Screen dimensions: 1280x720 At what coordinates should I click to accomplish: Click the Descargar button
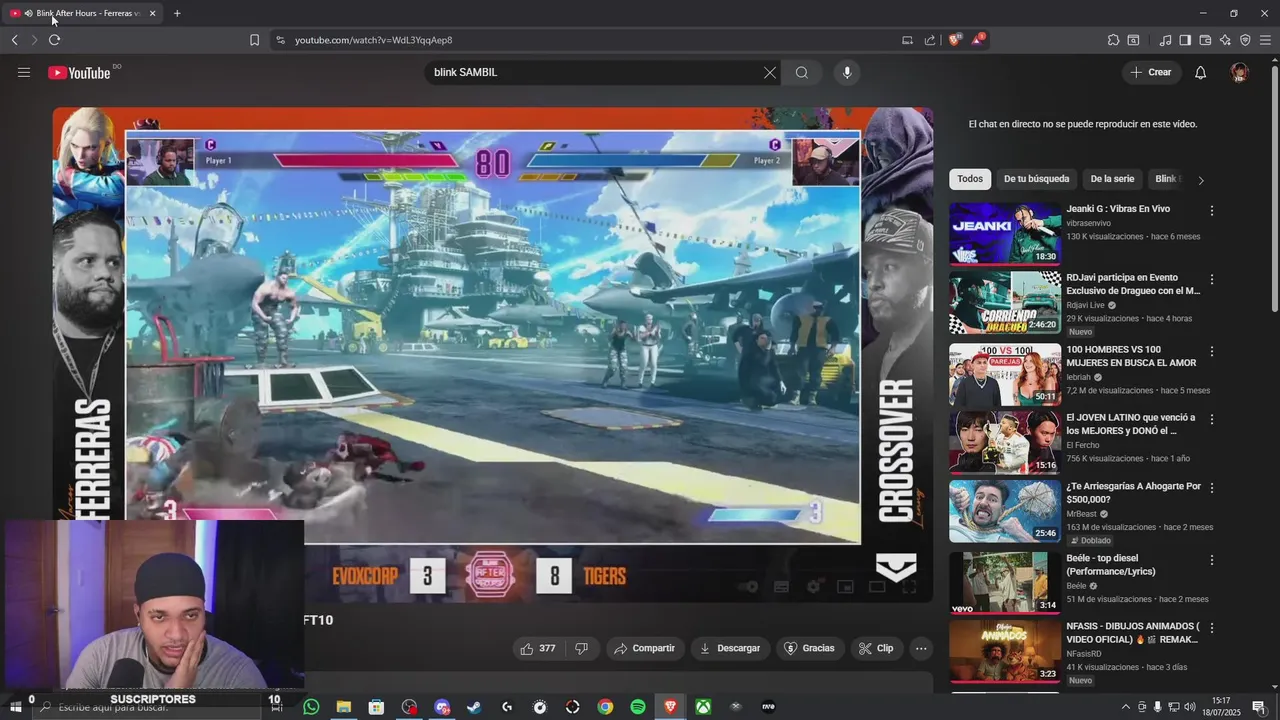(x=730, y=648)
